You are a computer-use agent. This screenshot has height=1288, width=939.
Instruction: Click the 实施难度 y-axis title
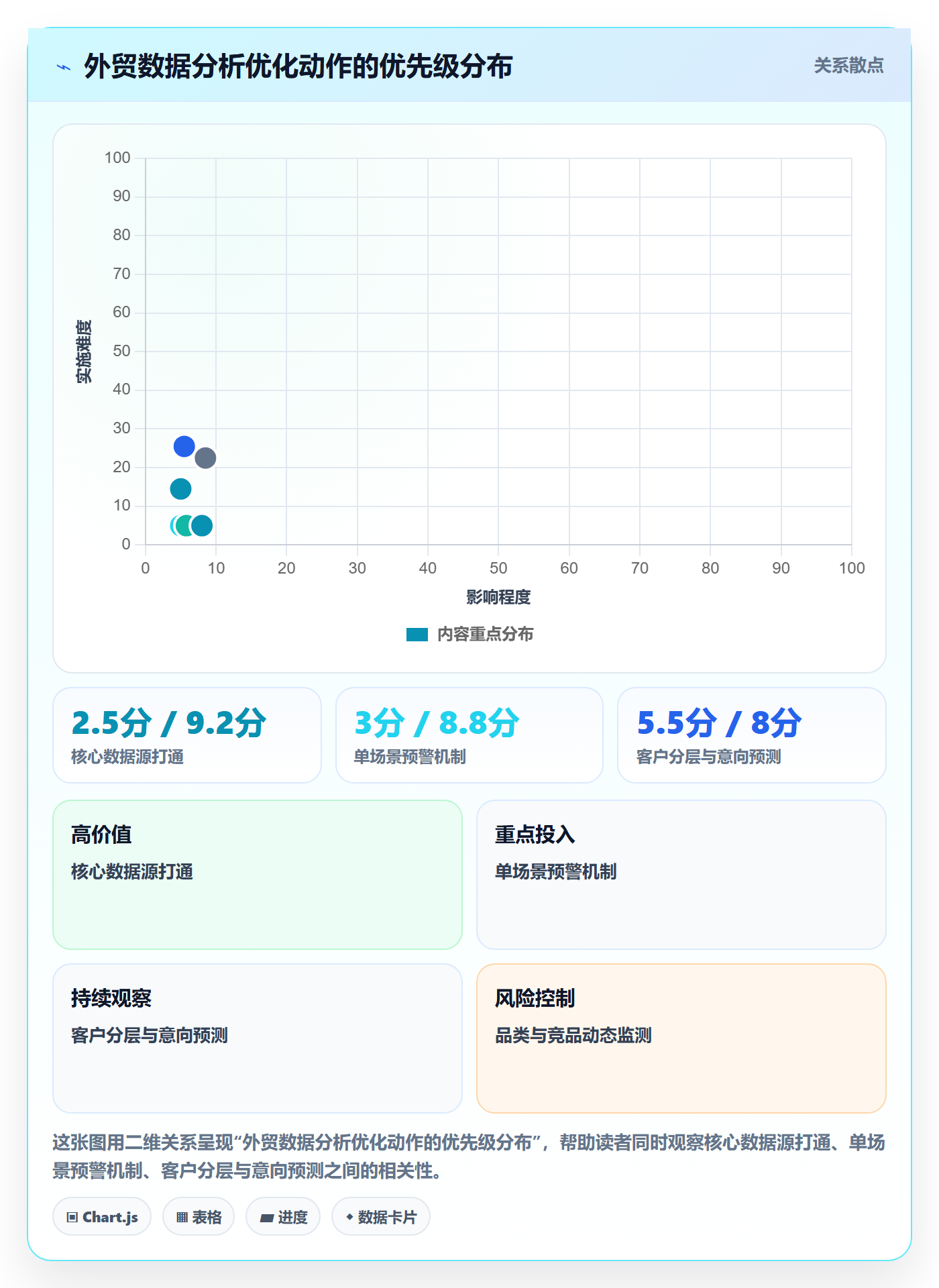pos(84,352)
